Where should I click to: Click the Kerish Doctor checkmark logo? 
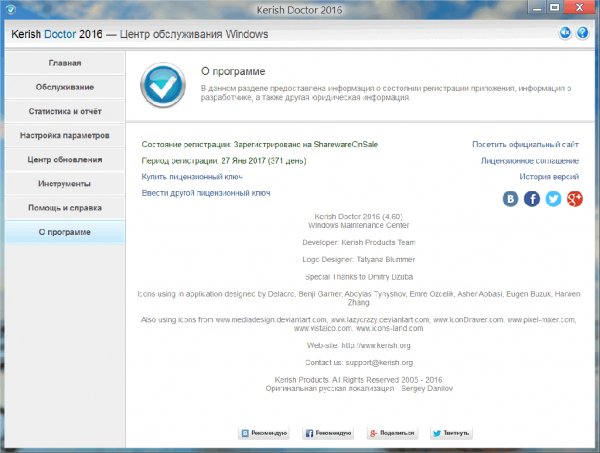tap(163, 85)
